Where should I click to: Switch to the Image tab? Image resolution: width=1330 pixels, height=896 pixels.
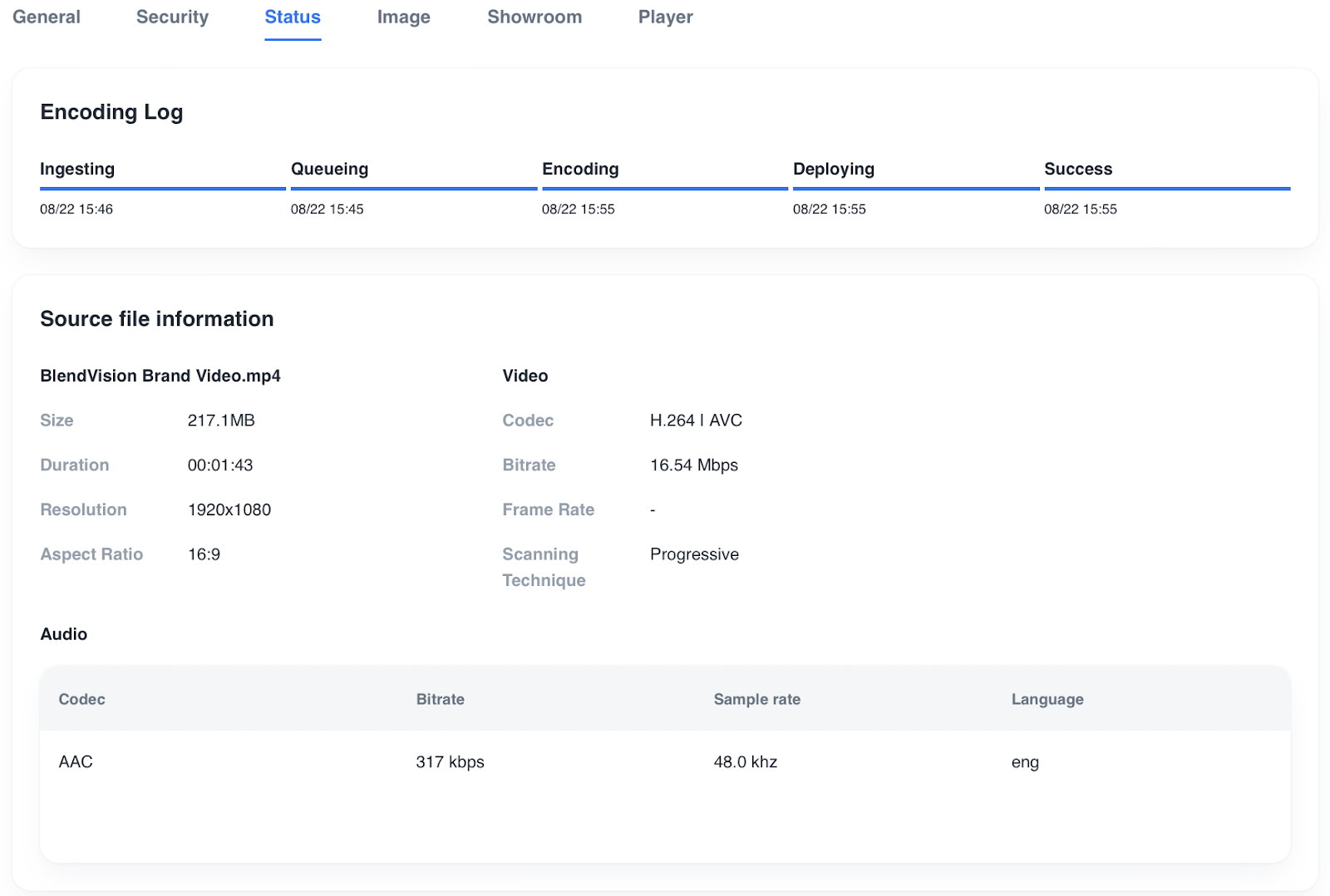tap(402, 17)
